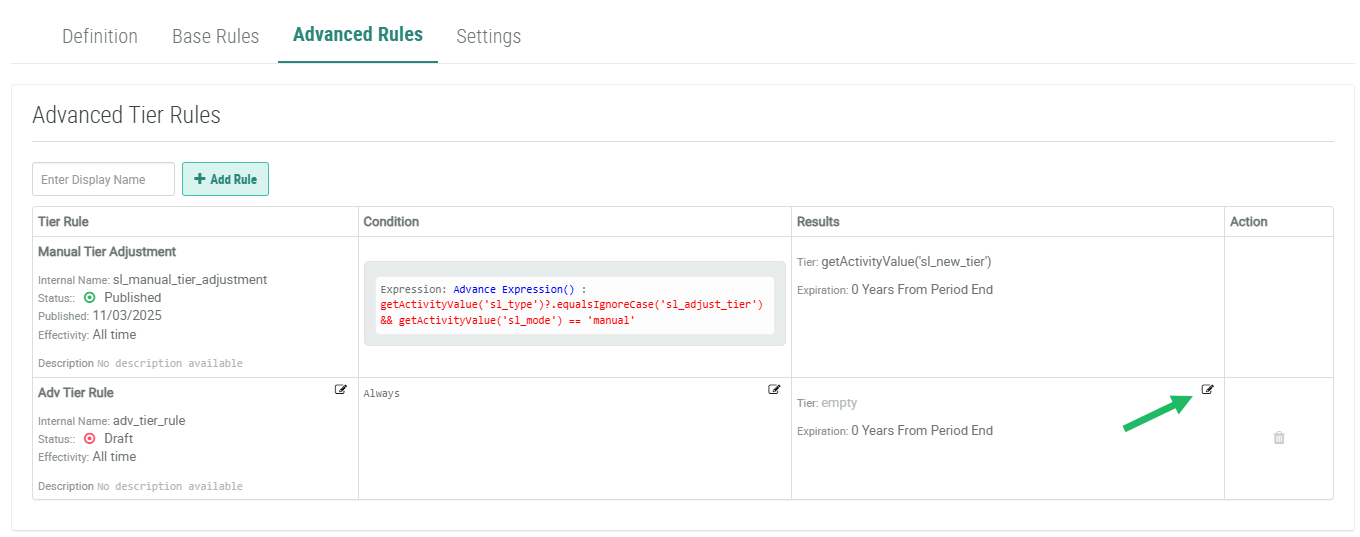Delete the Adv Tier Rule
Viewport: 1360px width, 537px height.
[1278, 438]
